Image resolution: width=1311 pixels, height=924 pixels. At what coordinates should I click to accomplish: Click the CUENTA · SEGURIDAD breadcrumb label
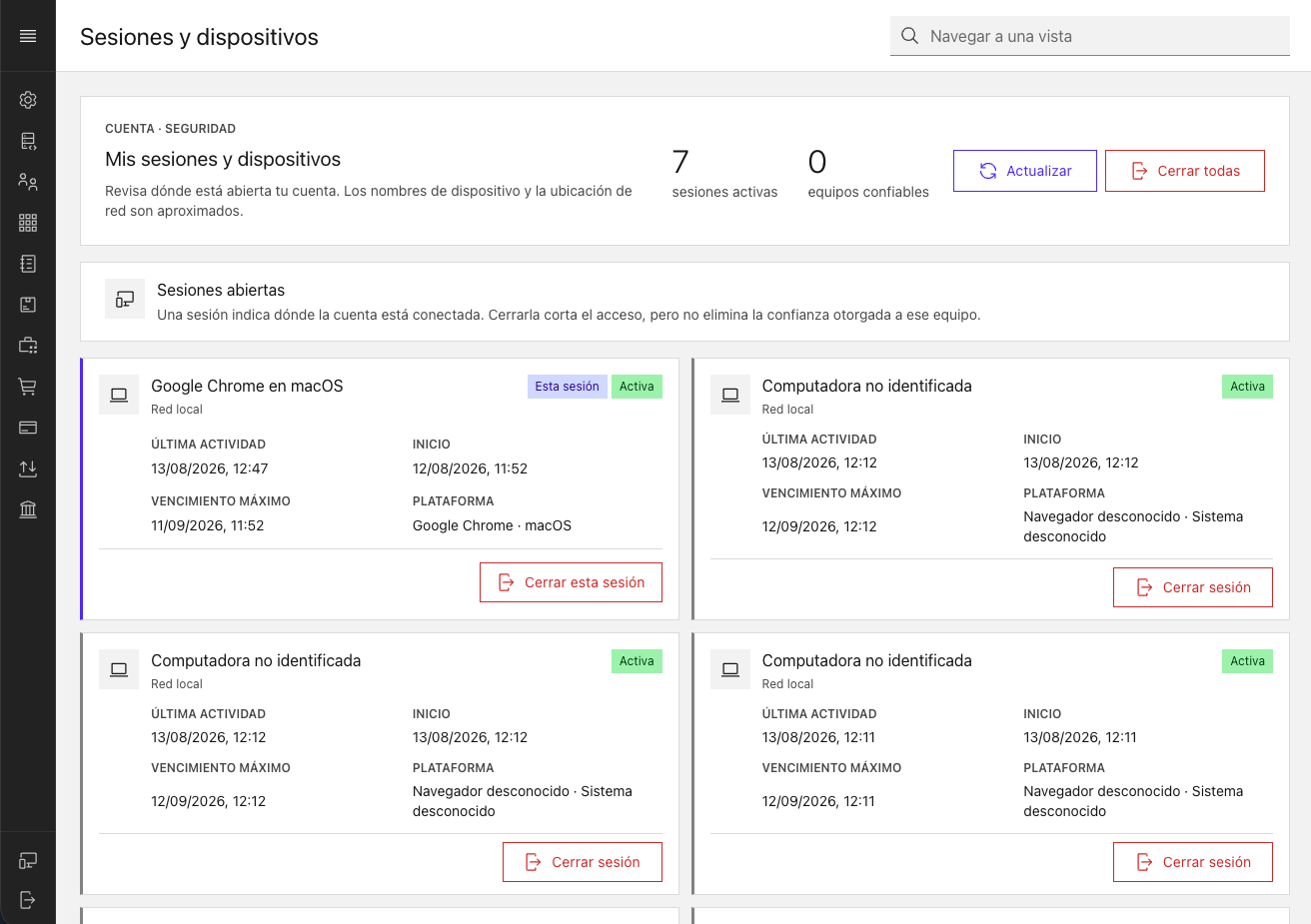(x=170, y=129)
